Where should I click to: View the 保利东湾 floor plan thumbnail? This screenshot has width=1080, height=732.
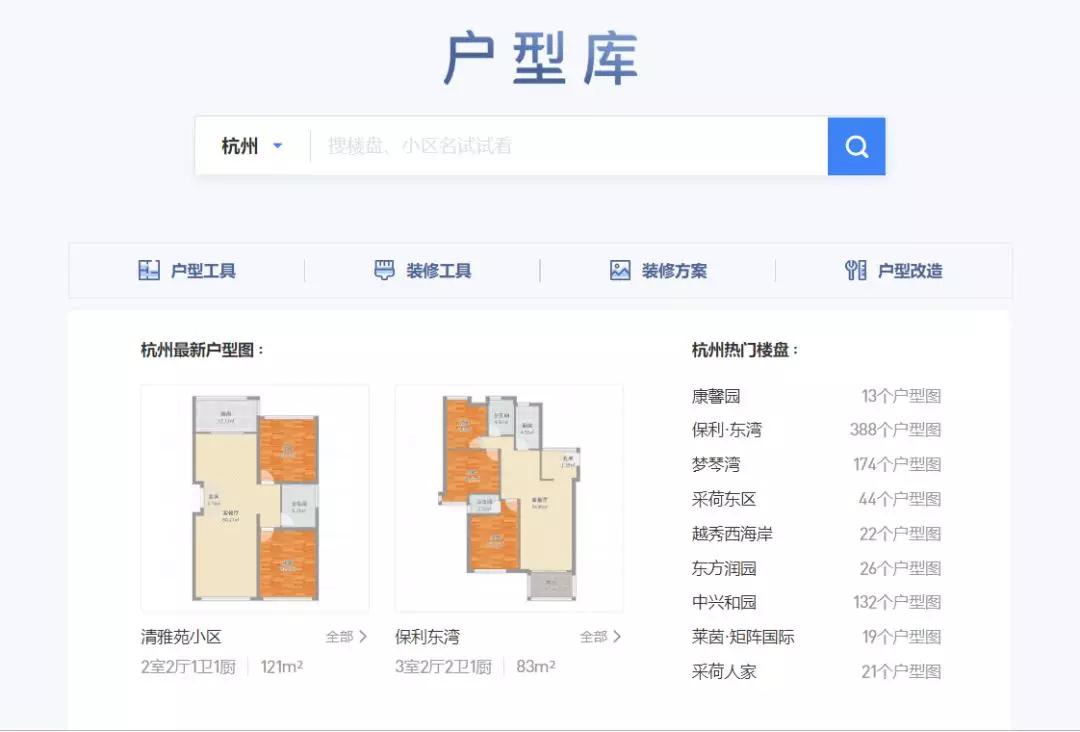[509, 497]
